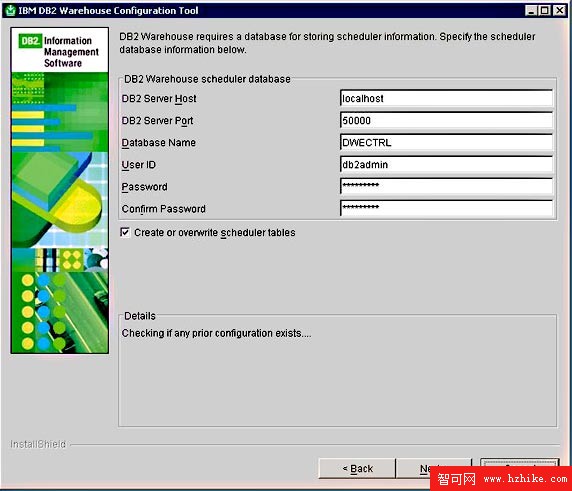Go to previous step with Back button
Image resolution: width=572 pixels, height=491 pixels.
[x=357, y=468]
